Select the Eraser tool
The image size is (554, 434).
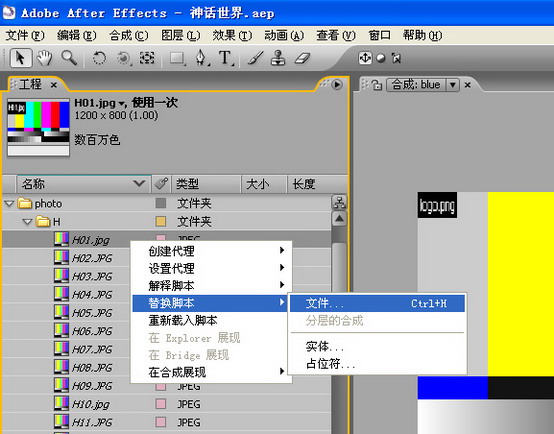point(302,58)
